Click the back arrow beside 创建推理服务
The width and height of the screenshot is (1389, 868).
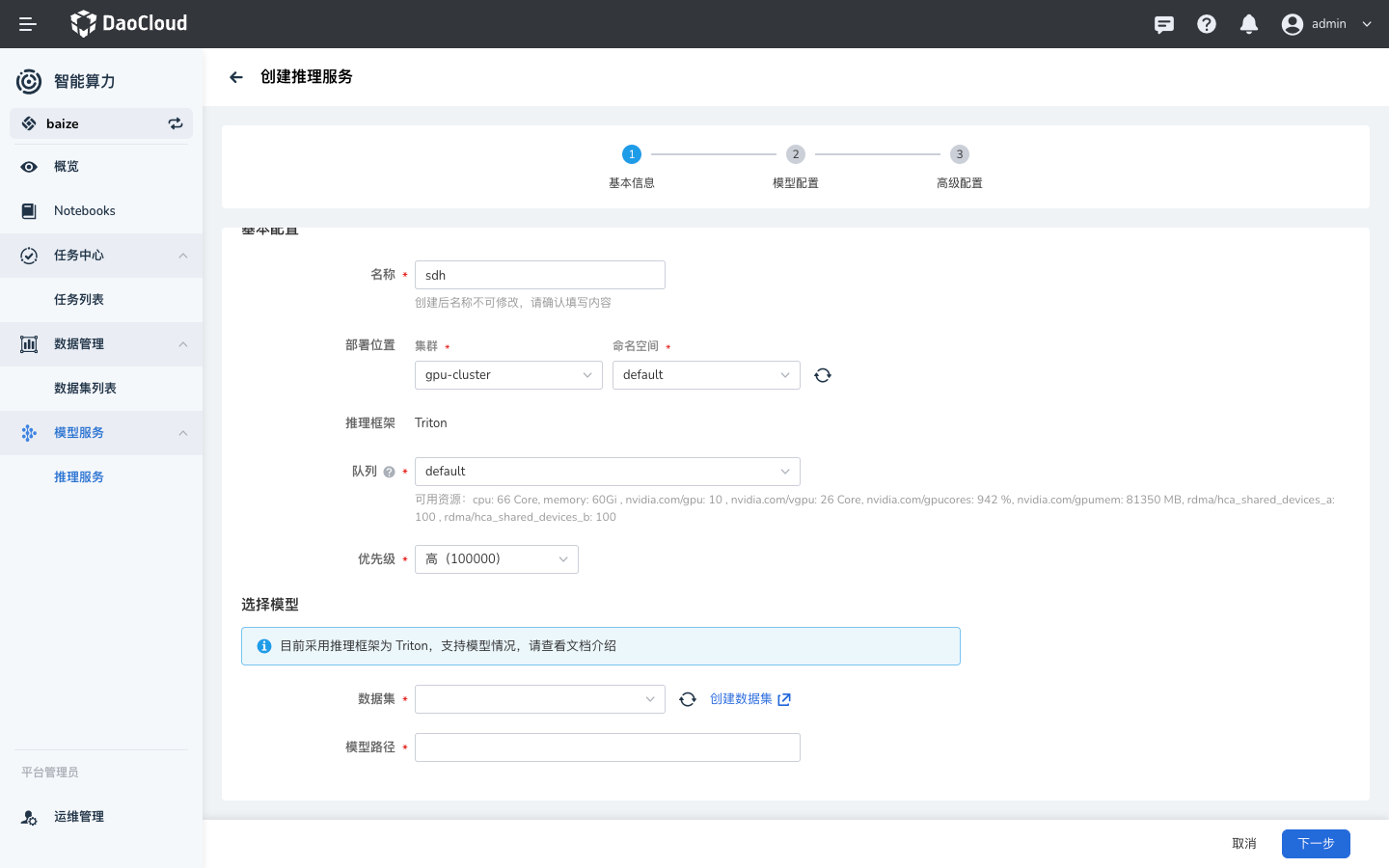coord(236,77)
